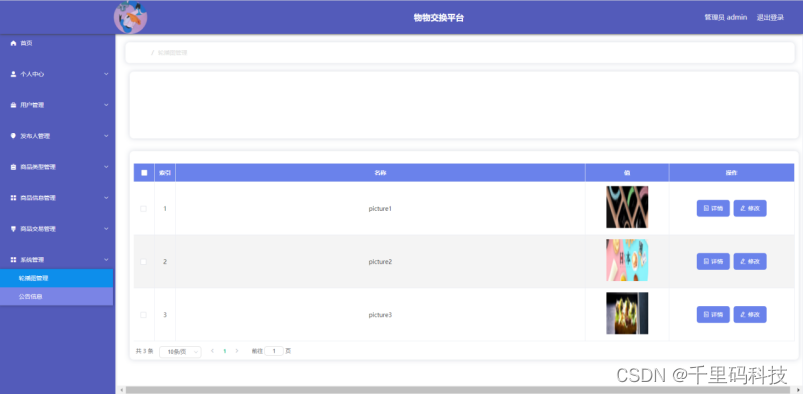Open the 10条/页 page size dropdown
This screenshot has height=394, width=803.
[180, 351]
